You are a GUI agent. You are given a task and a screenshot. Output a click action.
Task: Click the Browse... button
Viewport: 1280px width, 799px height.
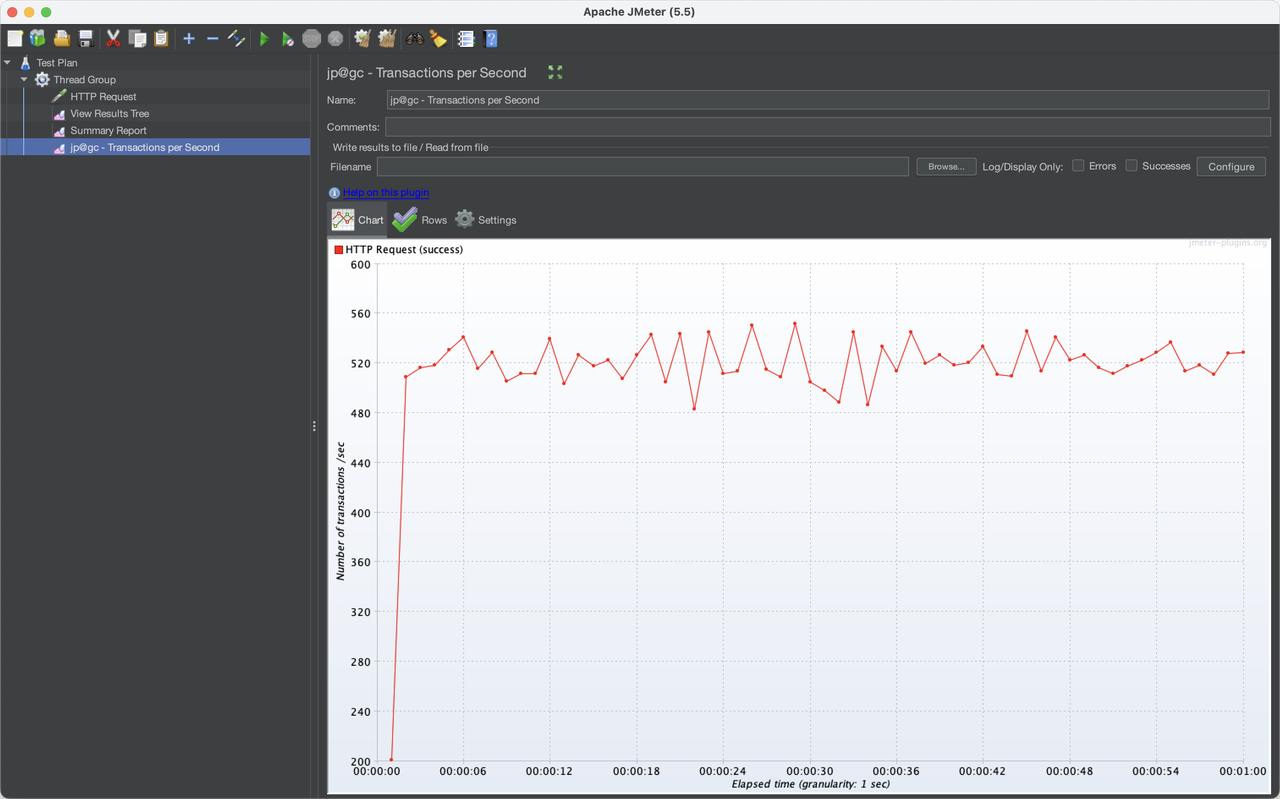coord(946,167)
